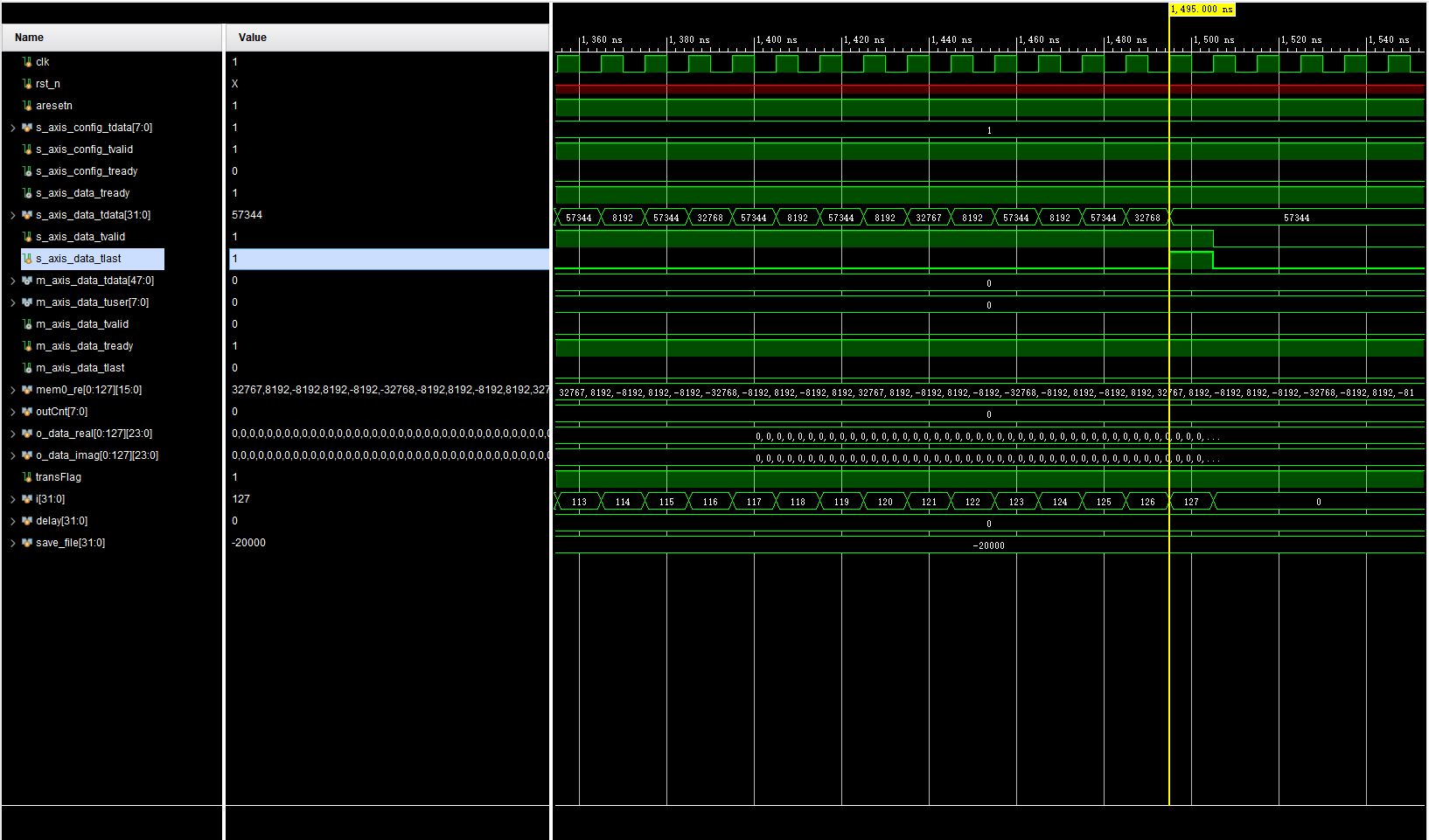
Task: Click the Value column header
Action: pos(387,38)
